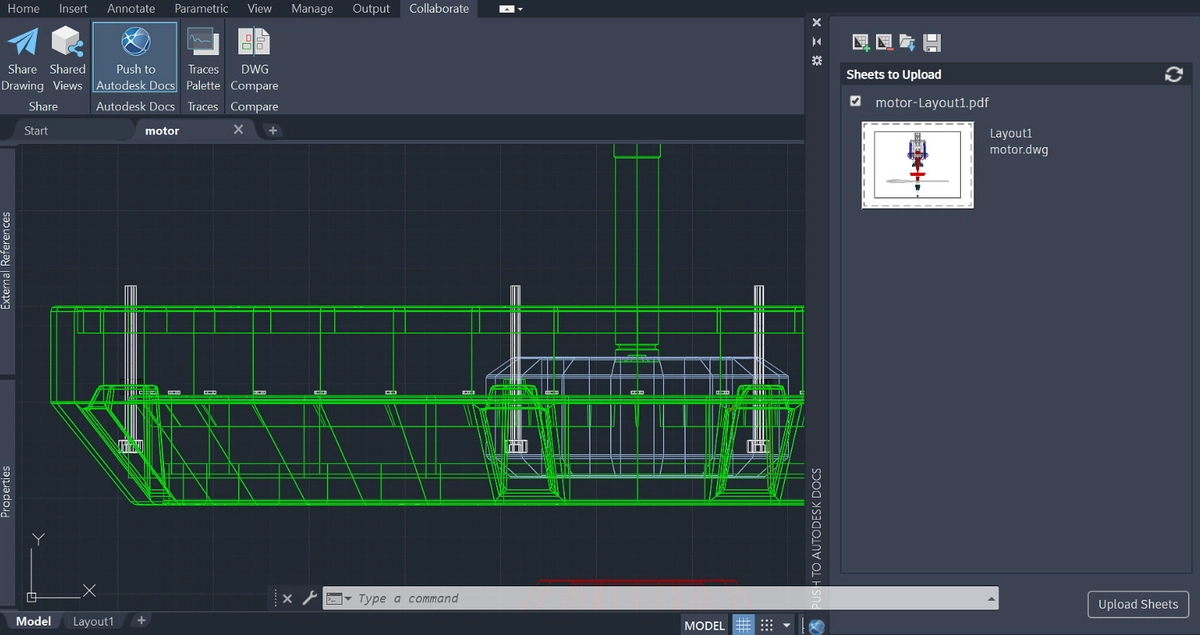Screen dimensions: 1200x635
Task: Uncheck the motor-Layout1.pdf checkbox
Action: tap(855, 101)
